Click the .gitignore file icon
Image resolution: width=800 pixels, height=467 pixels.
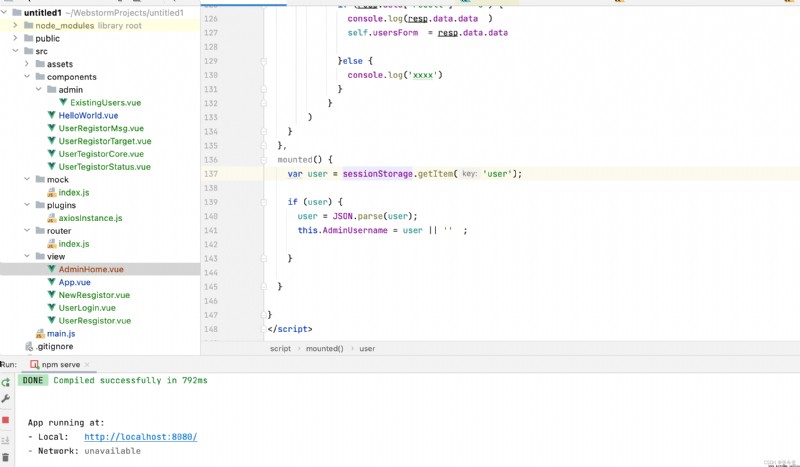pyautogui.click(x=29, y=346)
